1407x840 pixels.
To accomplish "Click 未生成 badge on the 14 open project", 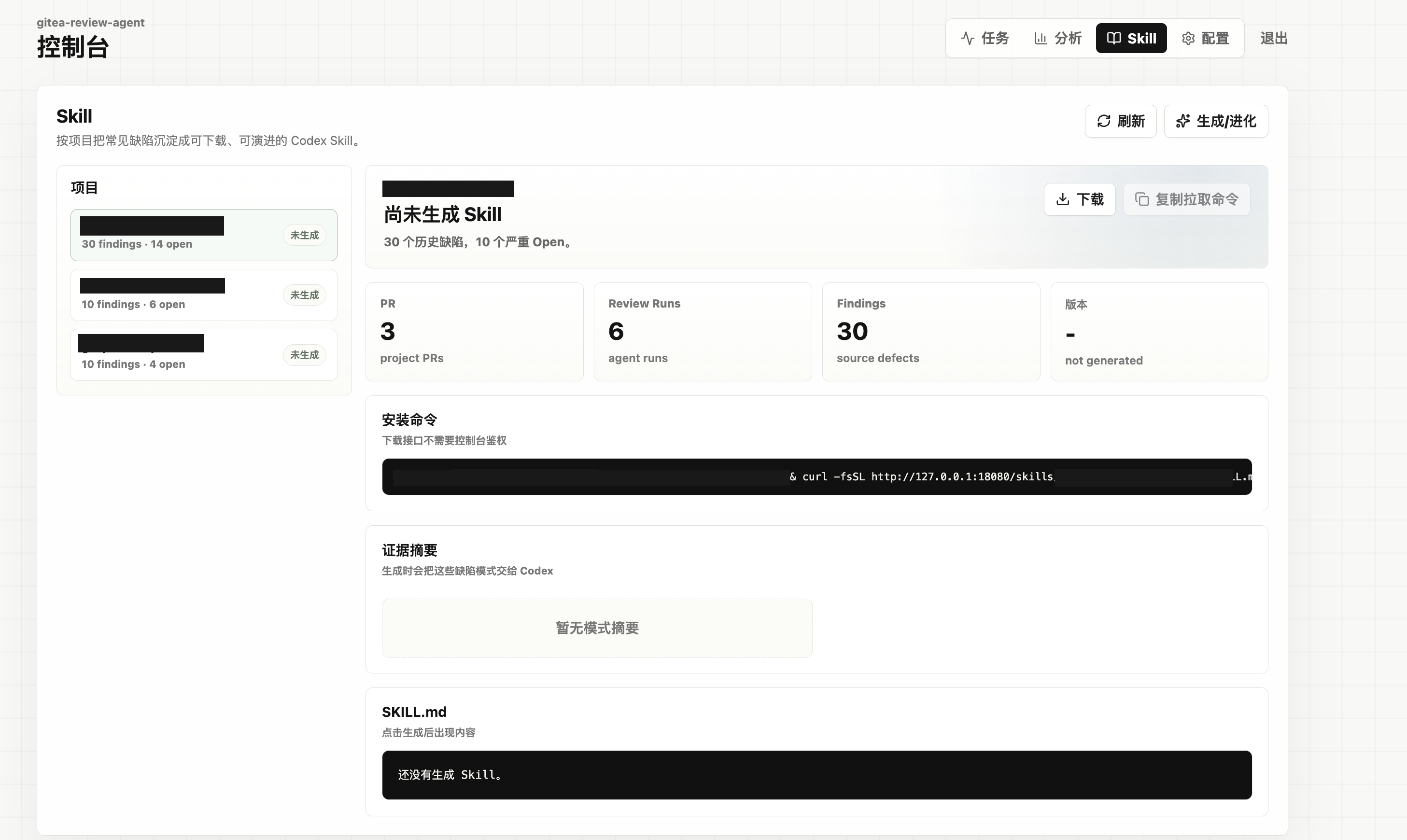I will click(304, 235).
